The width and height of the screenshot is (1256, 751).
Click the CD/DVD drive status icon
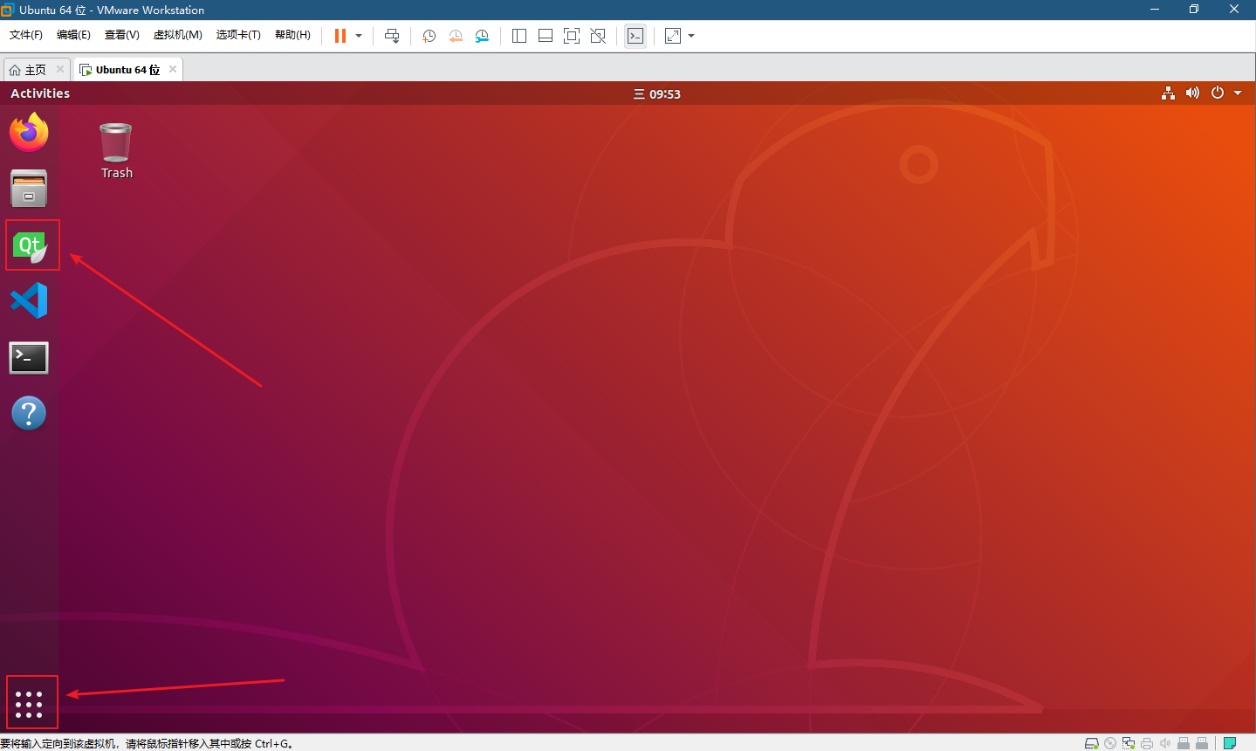(1110, 743)
